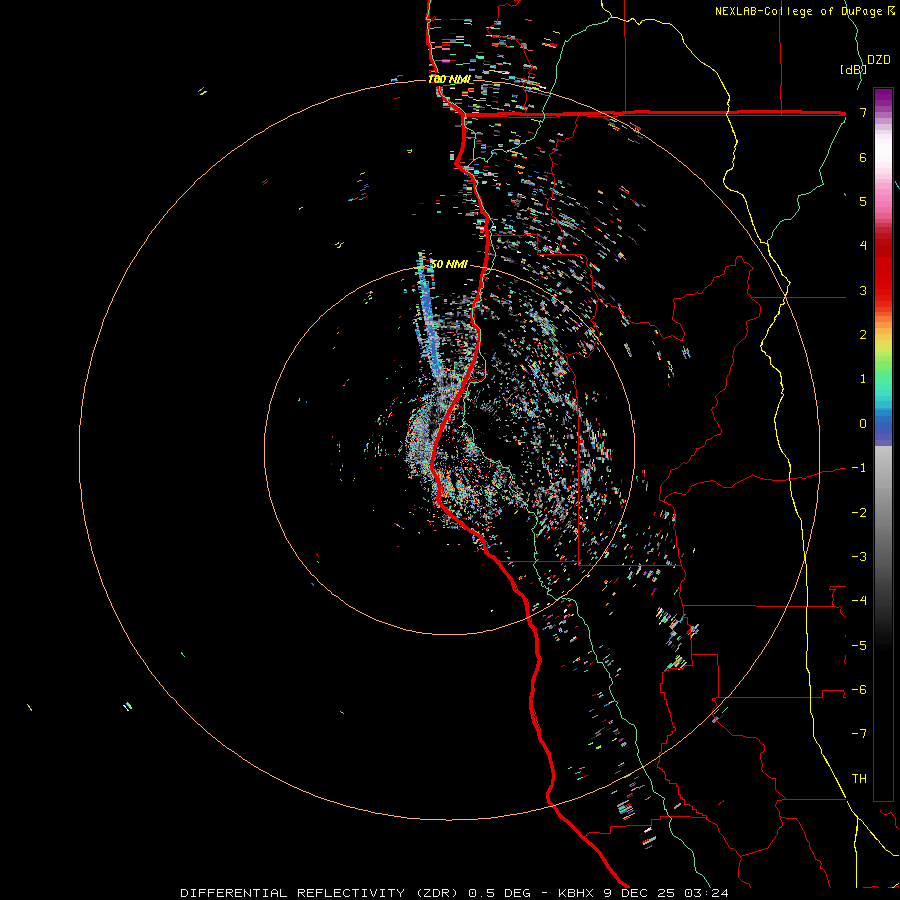Click the 1 dB scale value

[863, 379]
